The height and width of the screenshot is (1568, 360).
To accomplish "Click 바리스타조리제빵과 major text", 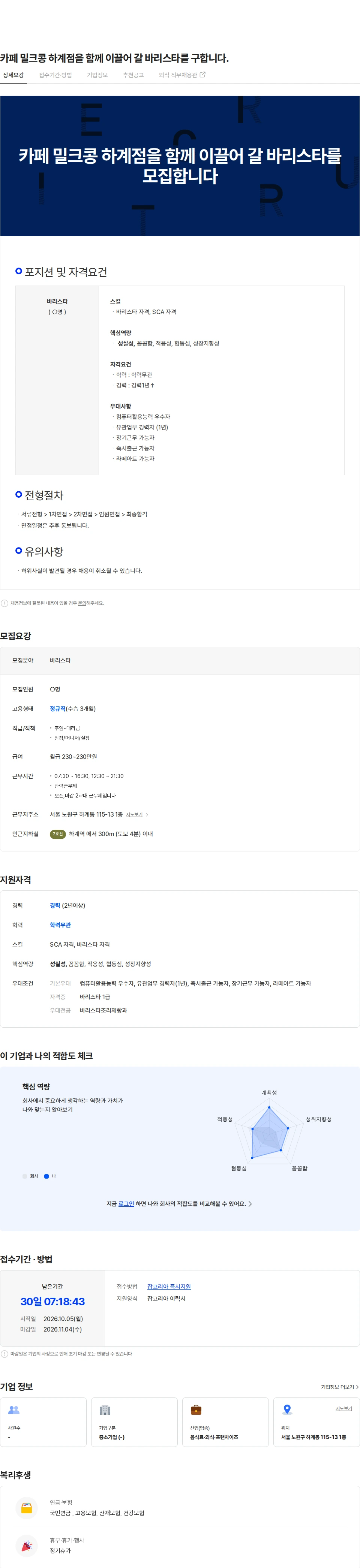I will [x=103, y=1010].
